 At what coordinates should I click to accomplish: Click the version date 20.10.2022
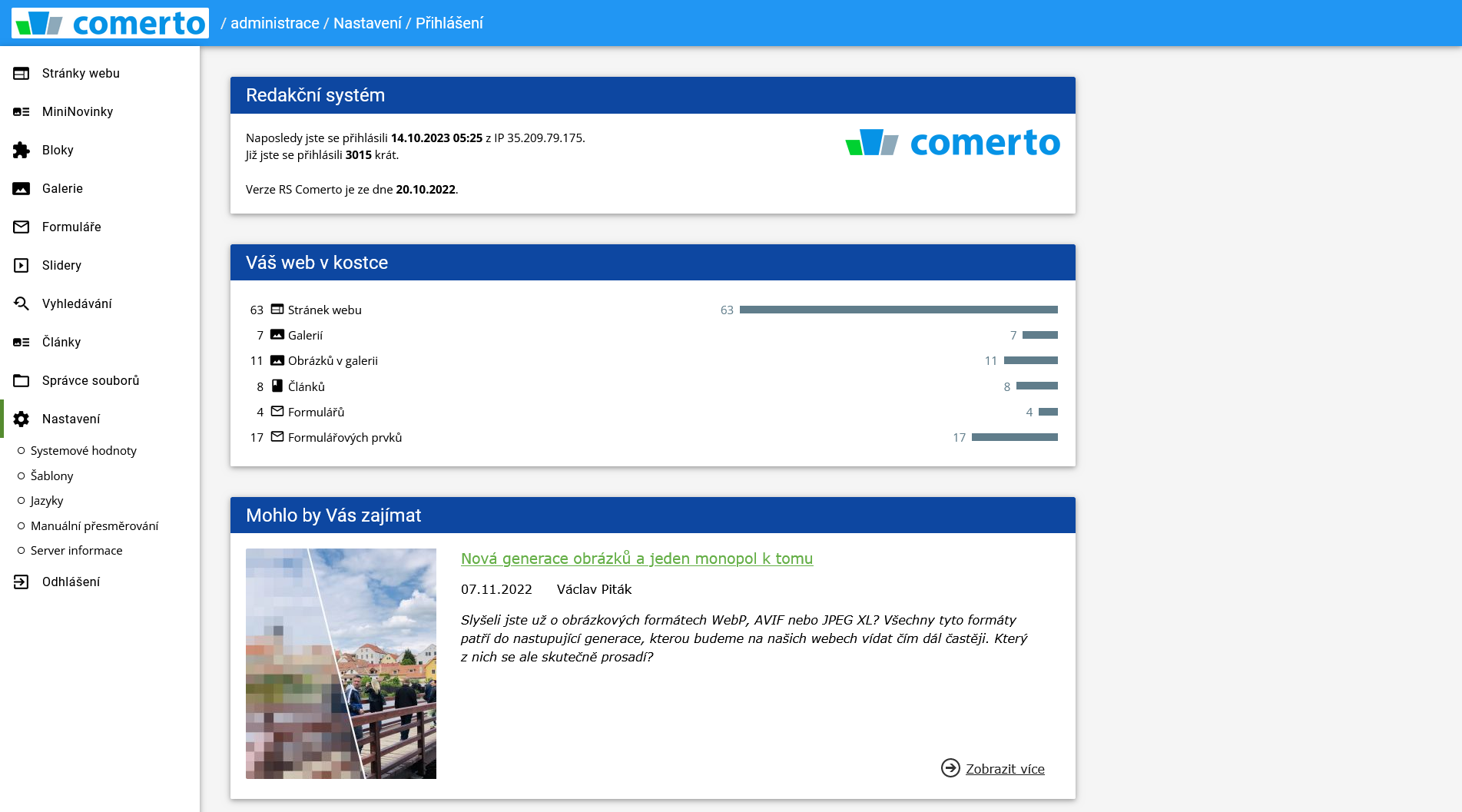click(x=426, y=189)
